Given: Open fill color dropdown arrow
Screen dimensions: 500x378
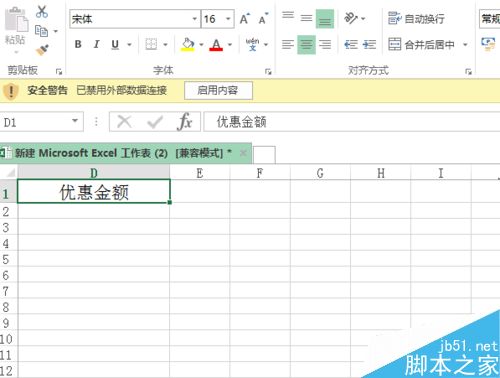Looking at the screenshot, I should pos(201,44).
